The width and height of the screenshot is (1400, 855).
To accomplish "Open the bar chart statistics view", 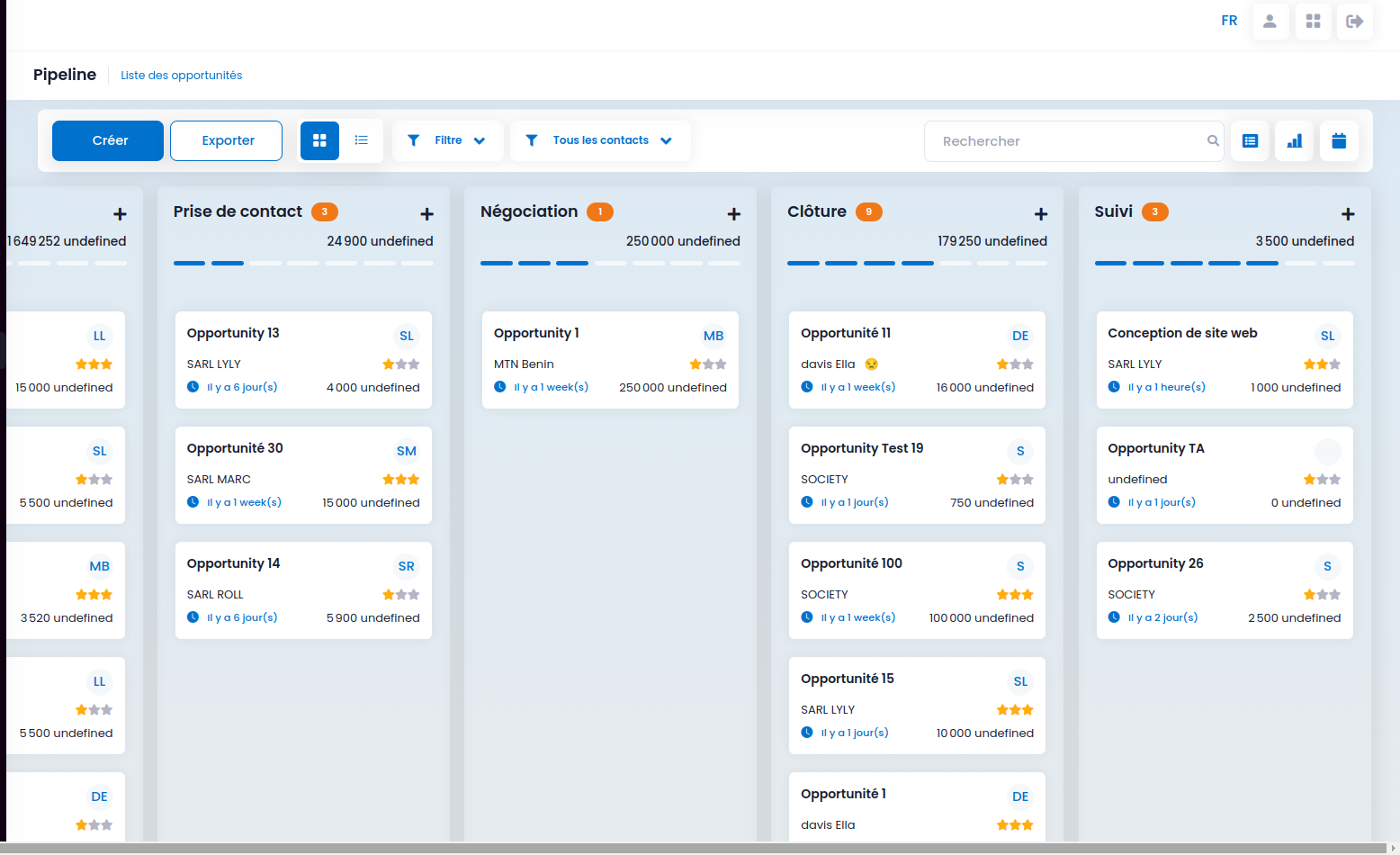I will 1294,141.
